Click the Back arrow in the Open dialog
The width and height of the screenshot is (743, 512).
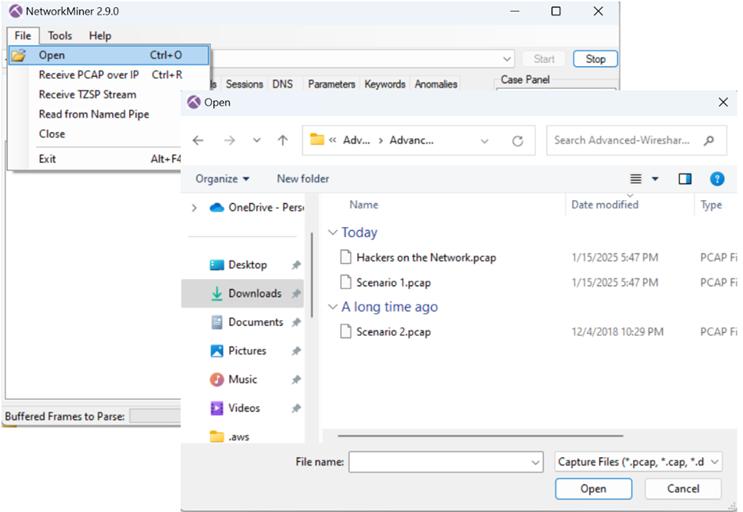198,140
